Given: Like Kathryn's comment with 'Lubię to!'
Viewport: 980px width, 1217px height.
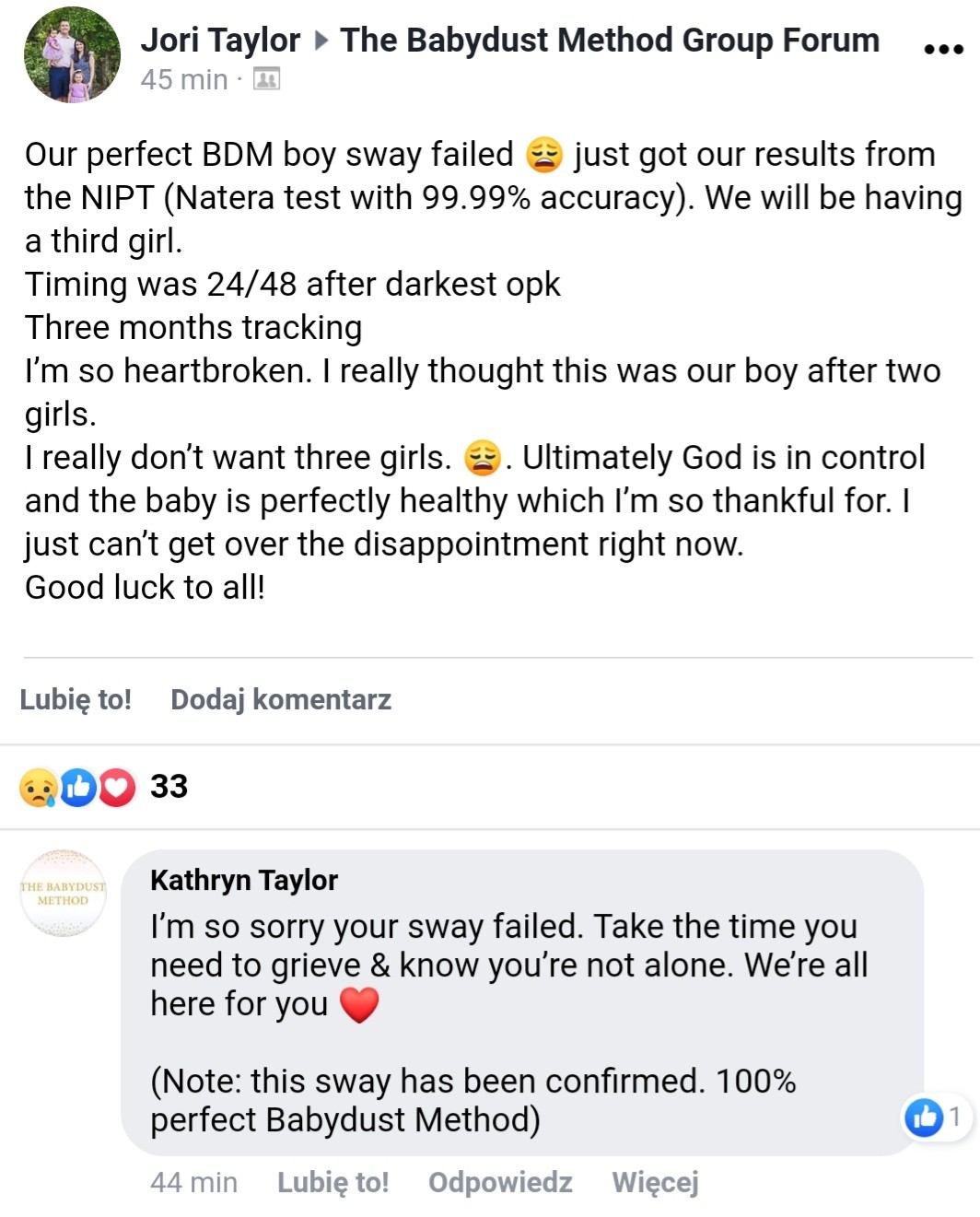Looking at the screenshot, I should pos(332,1182).
